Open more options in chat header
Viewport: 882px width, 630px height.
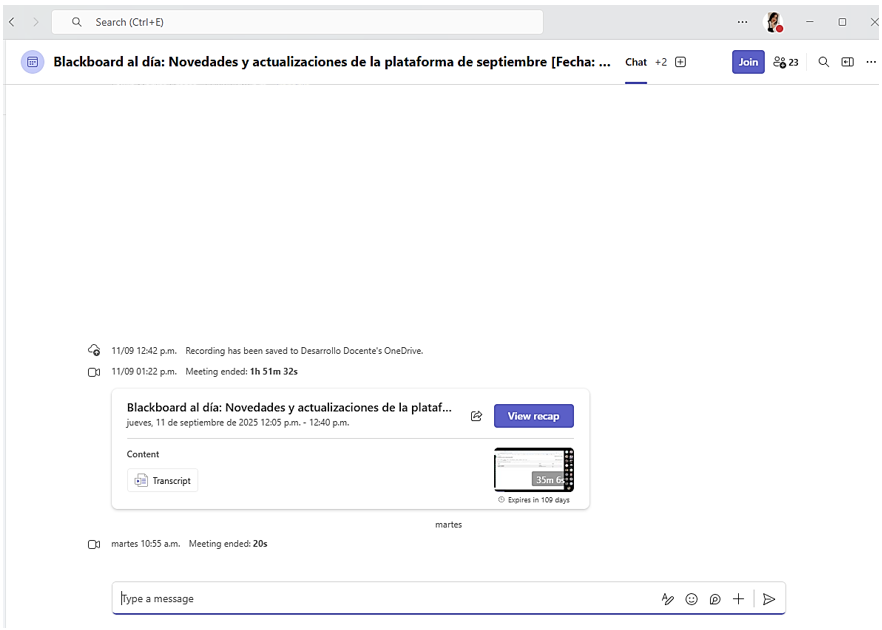(870, 62)
